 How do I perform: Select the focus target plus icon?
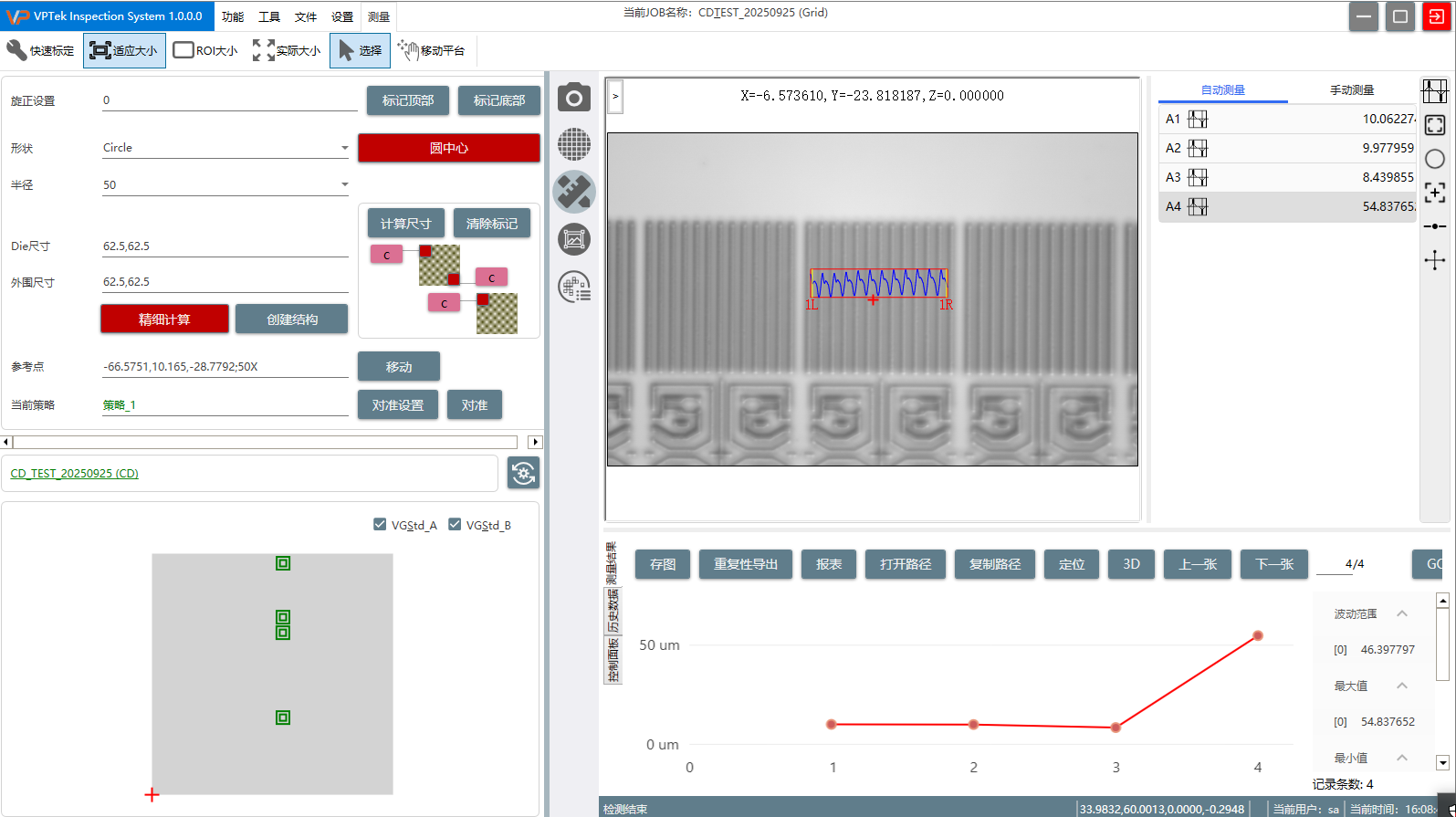coord(1435,193)
